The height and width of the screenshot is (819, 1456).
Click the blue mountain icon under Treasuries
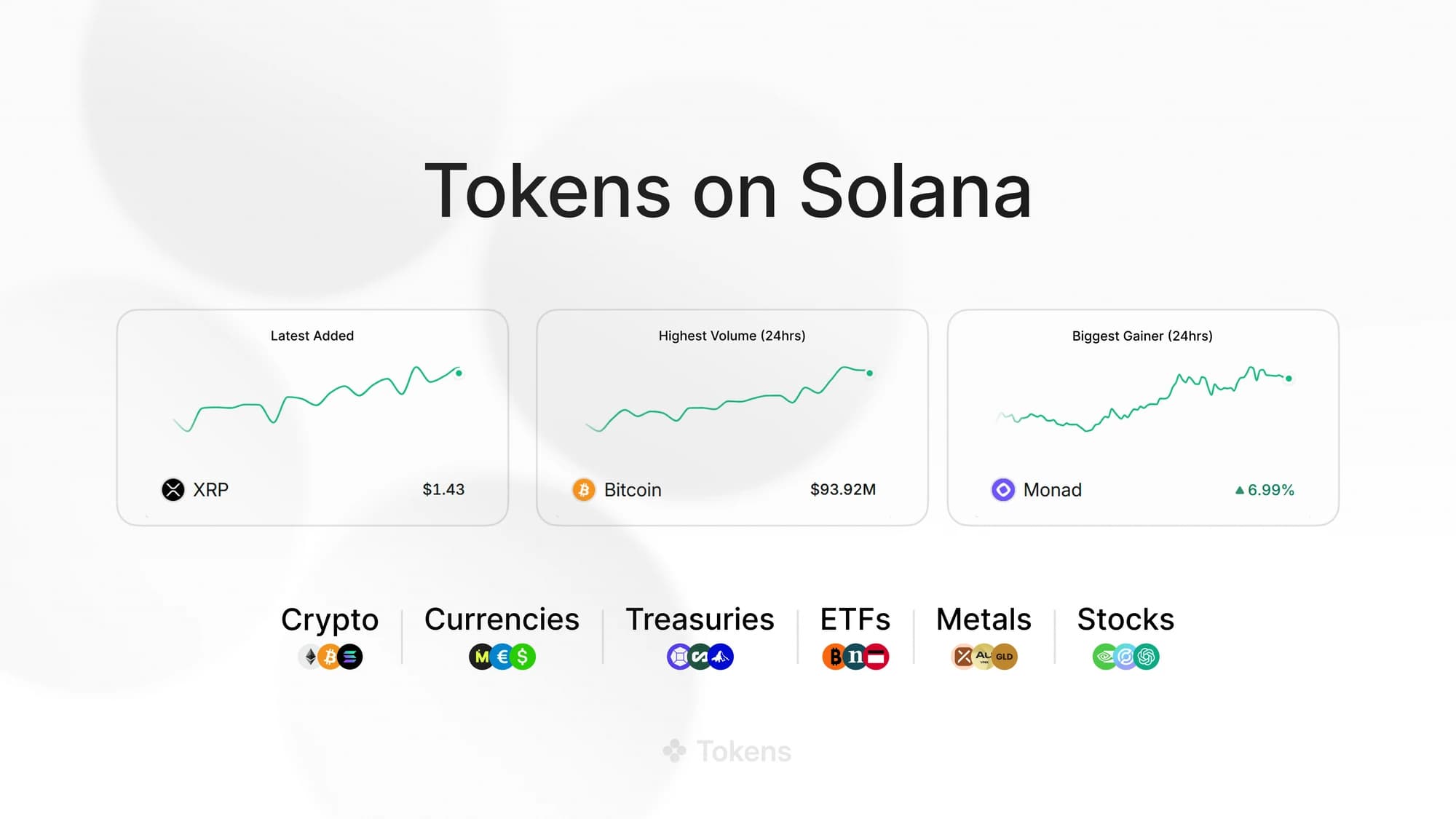[721, 657]
